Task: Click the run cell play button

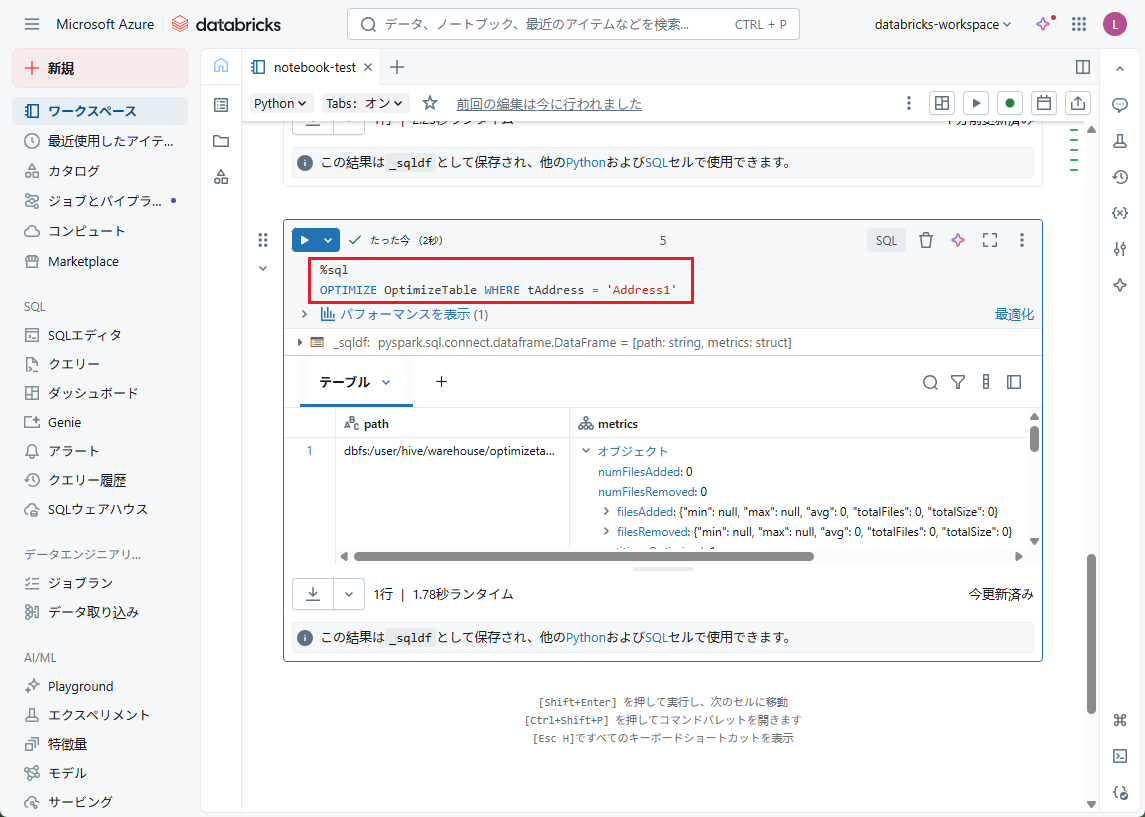Action: 305,240
